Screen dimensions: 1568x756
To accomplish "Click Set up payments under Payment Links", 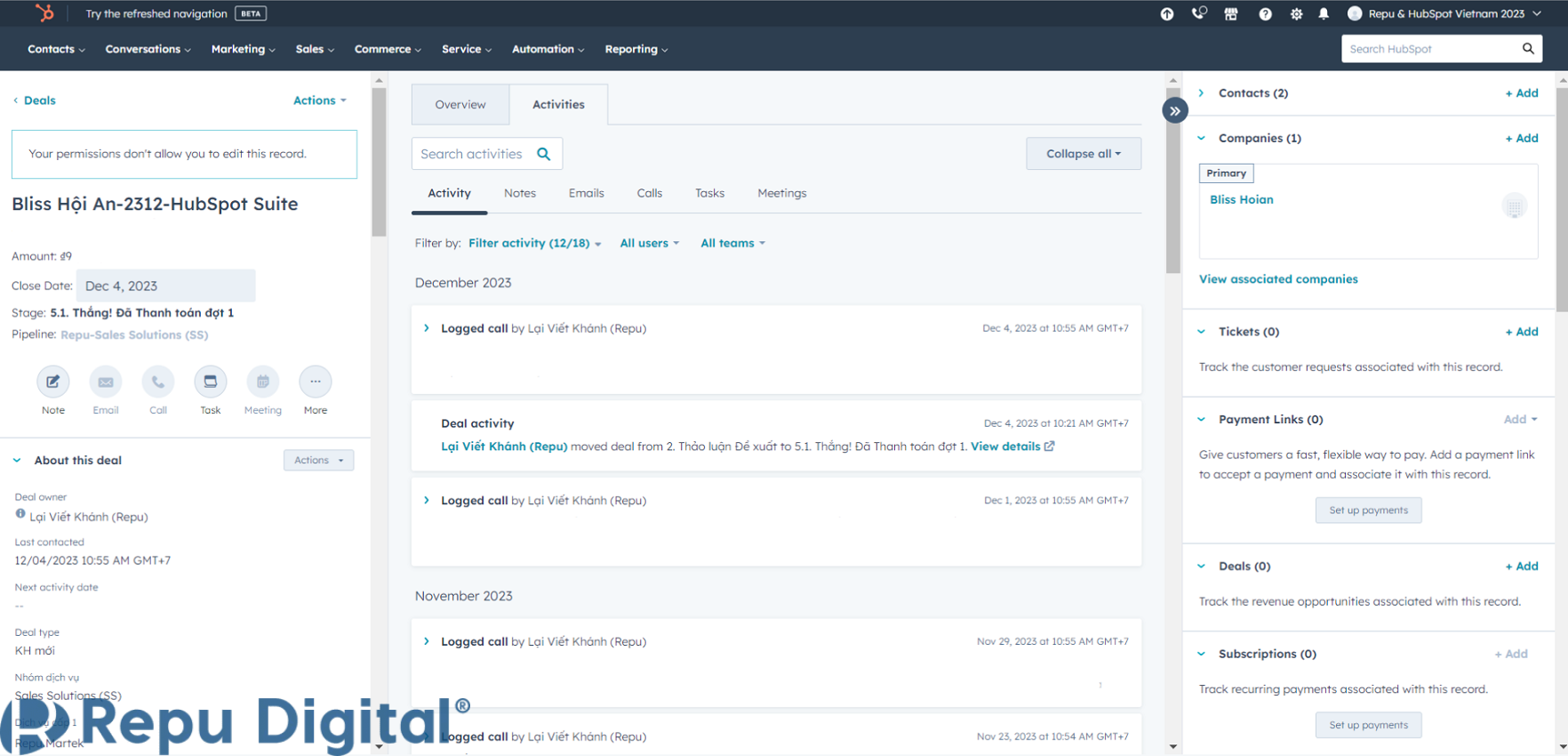I will pos(1368,511).
